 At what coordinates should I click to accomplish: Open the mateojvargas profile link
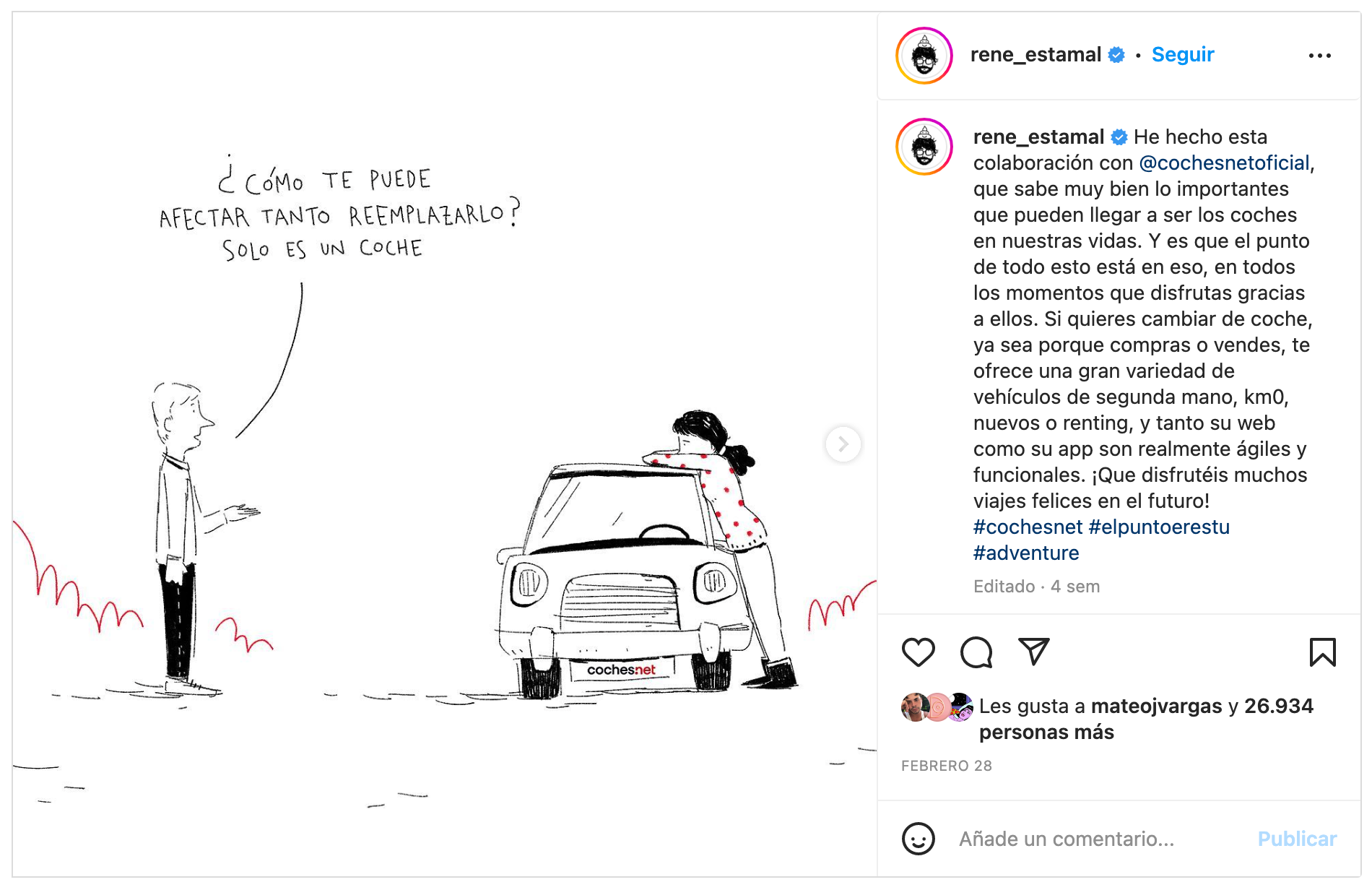[x=1156, y=706]
